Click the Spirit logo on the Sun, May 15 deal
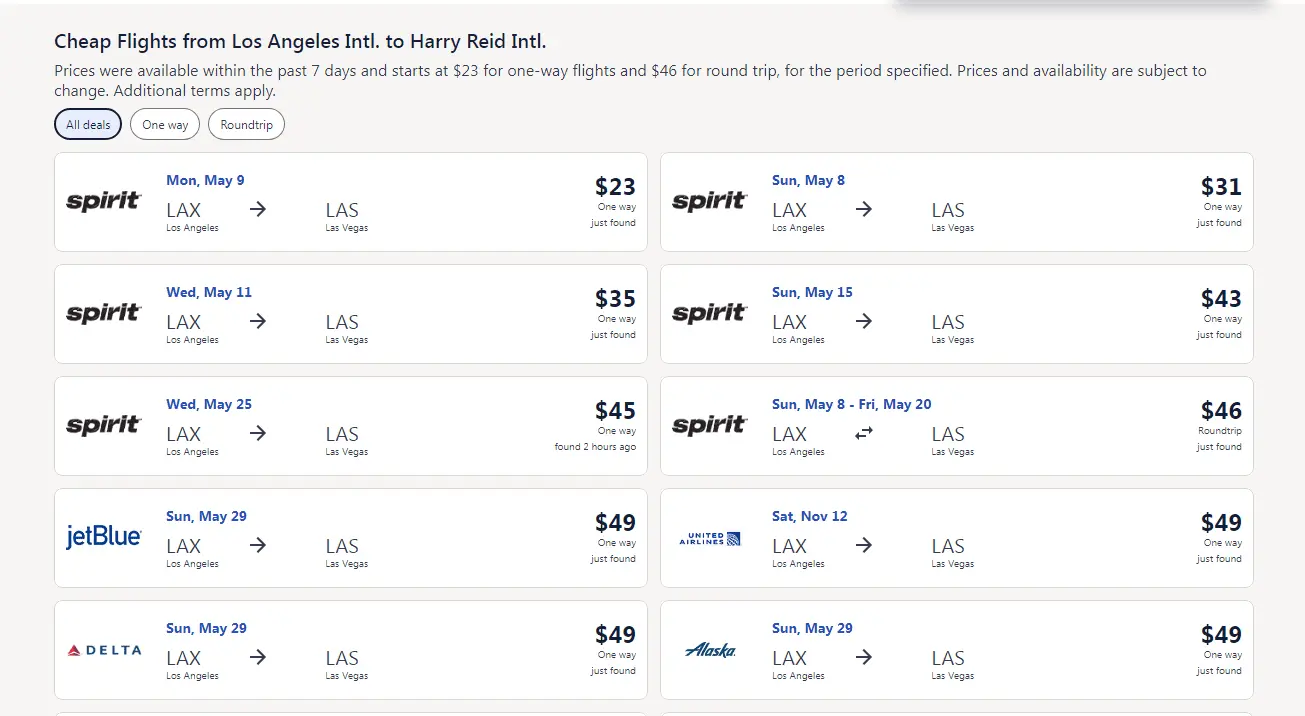 709,313
